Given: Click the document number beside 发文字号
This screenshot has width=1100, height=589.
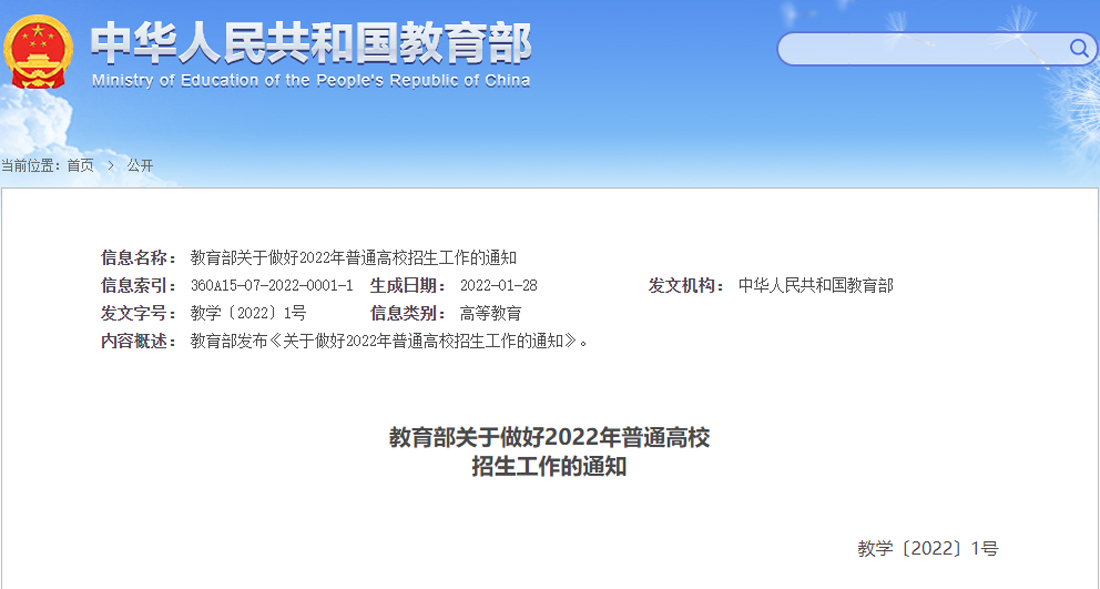Looking at the screenshot, I should [248, 313].
